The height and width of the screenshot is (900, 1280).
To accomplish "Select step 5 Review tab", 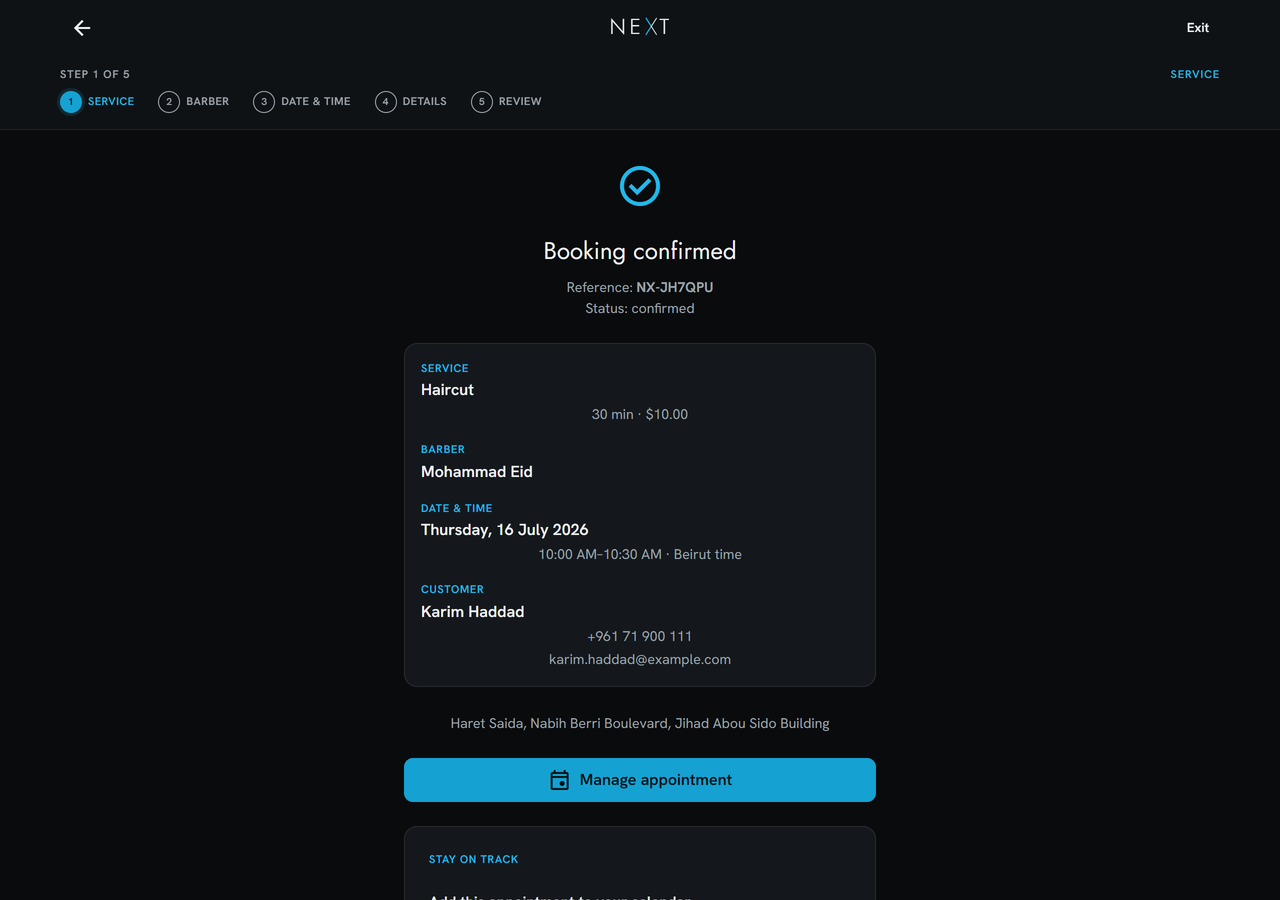I will (x=506, y=101).
